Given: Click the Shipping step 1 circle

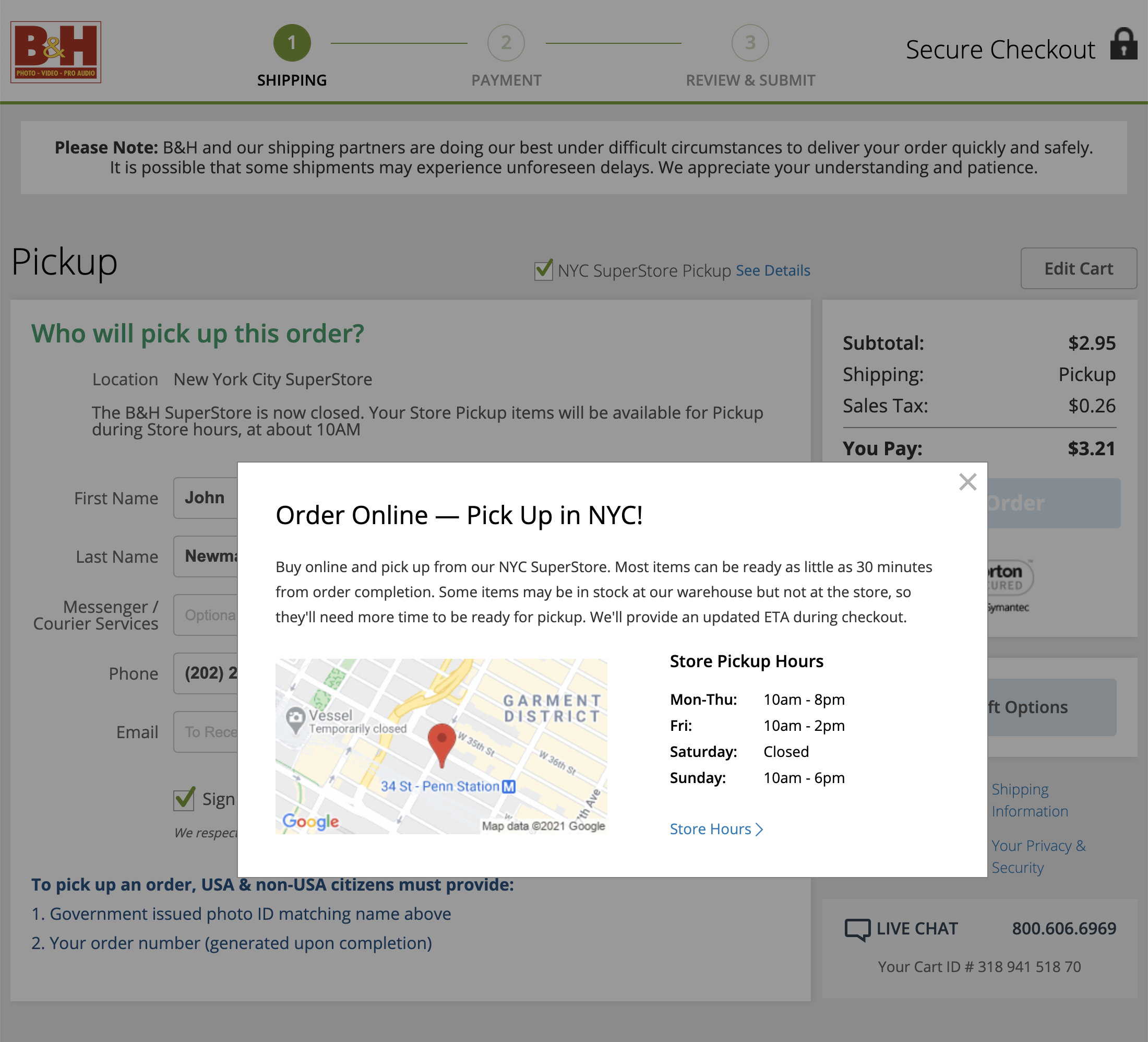Looking at the screenshot, I should (x=292, y=42).
